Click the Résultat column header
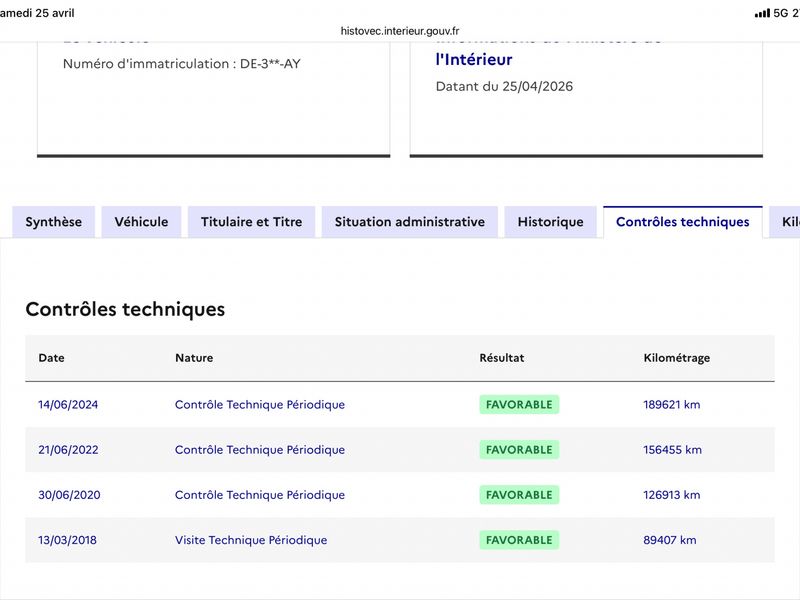Viewport: 800px width, 600px height. click(502, 358)
